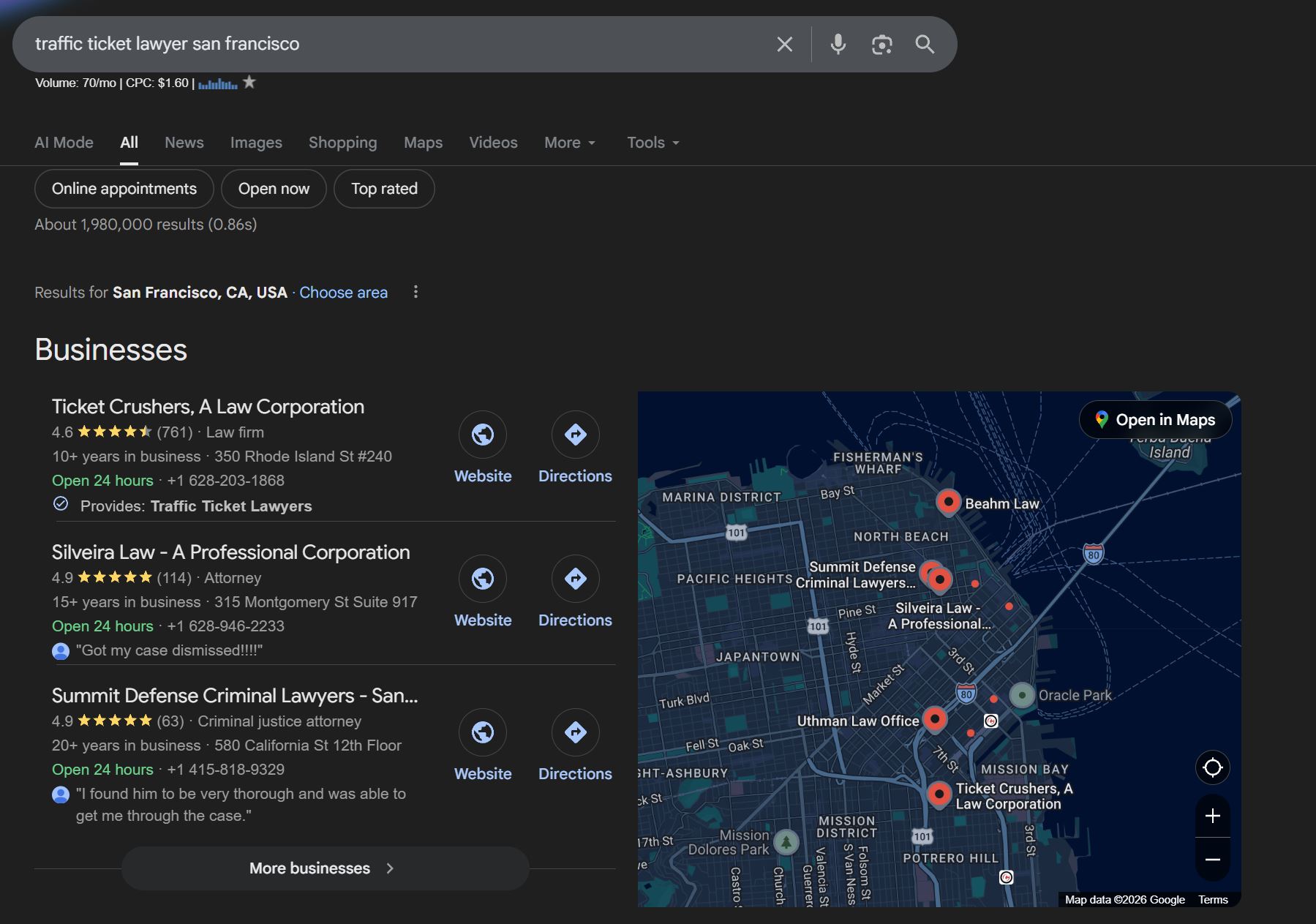Get Directions to Silveira Law
The image size is (1316, 924).
[575, 578]
